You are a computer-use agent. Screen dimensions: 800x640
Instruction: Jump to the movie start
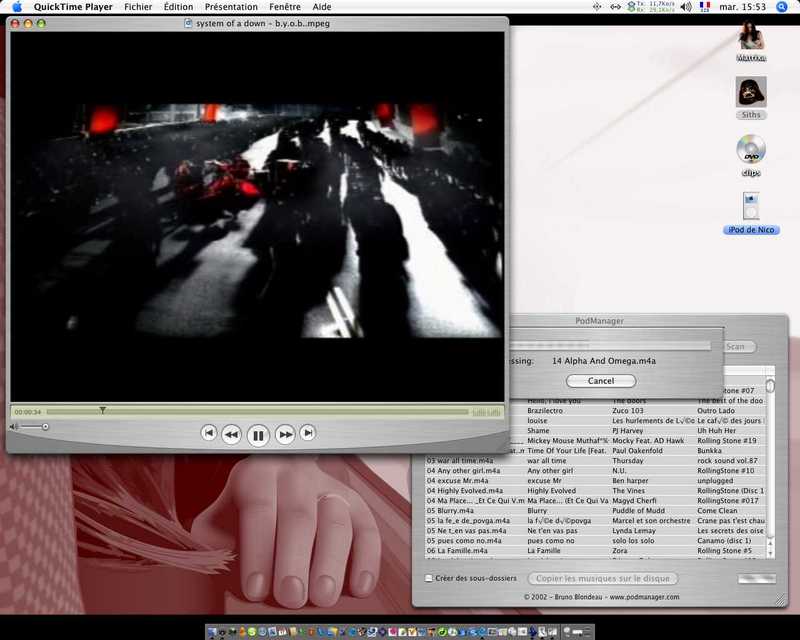pyautogui.click(x=209, y=433)
